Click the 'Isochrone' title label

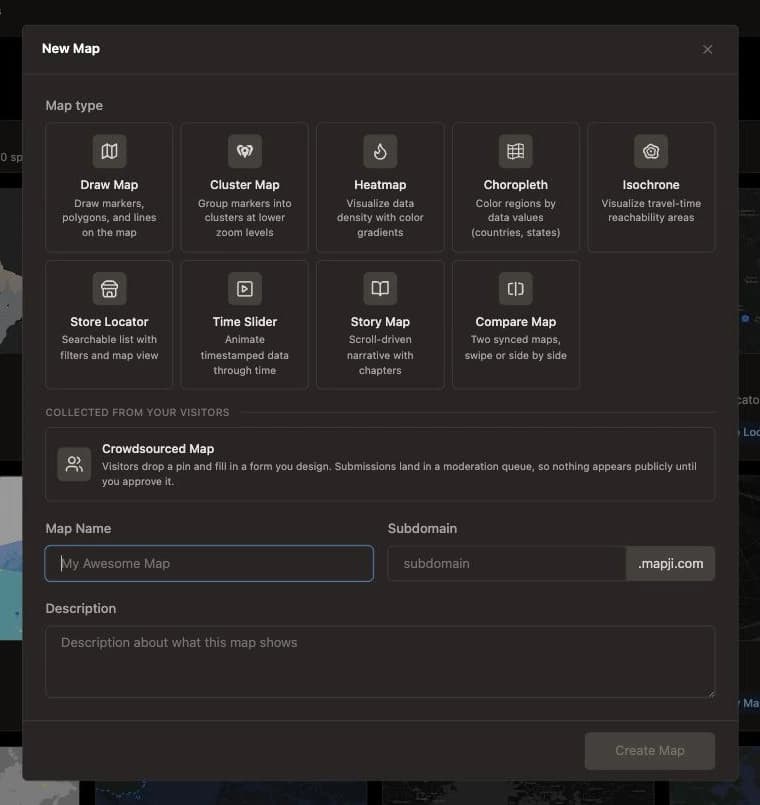[651, 185]
